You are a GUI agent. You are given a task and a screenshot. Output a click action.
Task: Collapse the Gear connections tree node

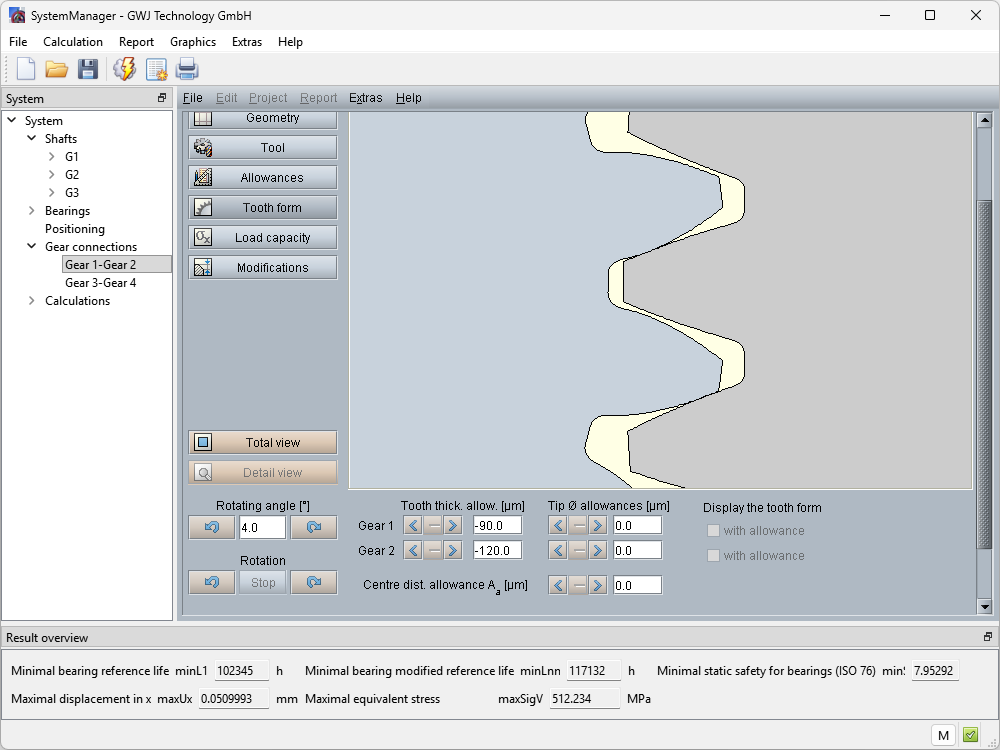click(x=32, y=247)
